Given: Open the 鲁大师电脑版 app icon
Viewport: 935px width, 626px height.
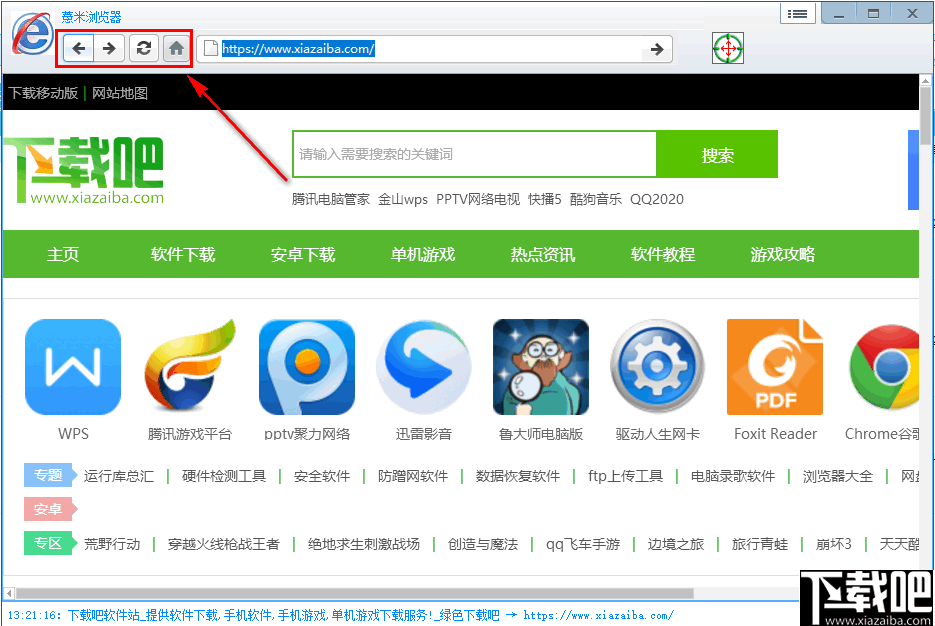Looking at the screenshot, I should point(541,367).
